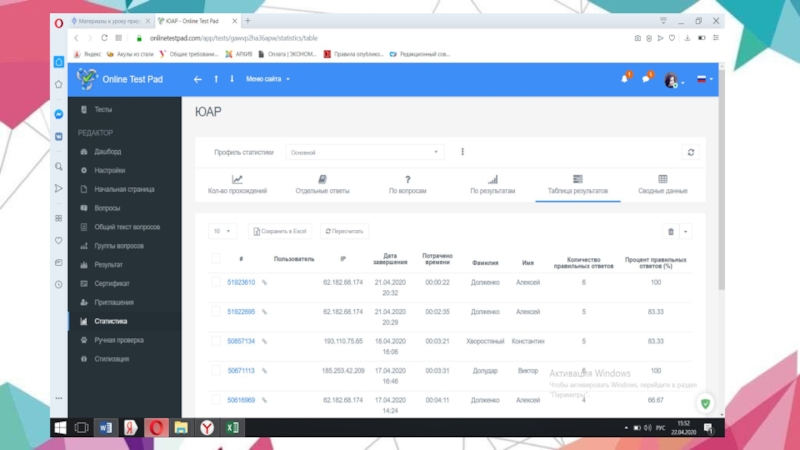
Task: Open the notifications bell icon
Action: pos(625,79)
